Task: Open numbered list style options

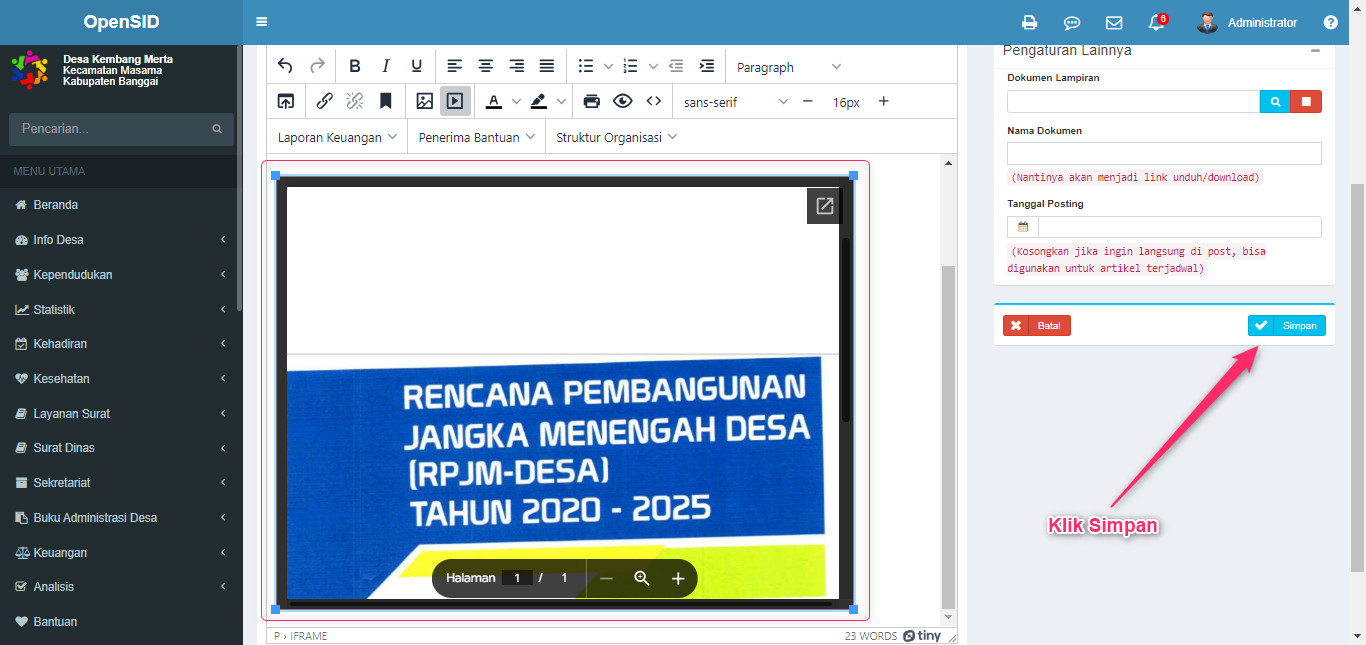Action: 653,66
